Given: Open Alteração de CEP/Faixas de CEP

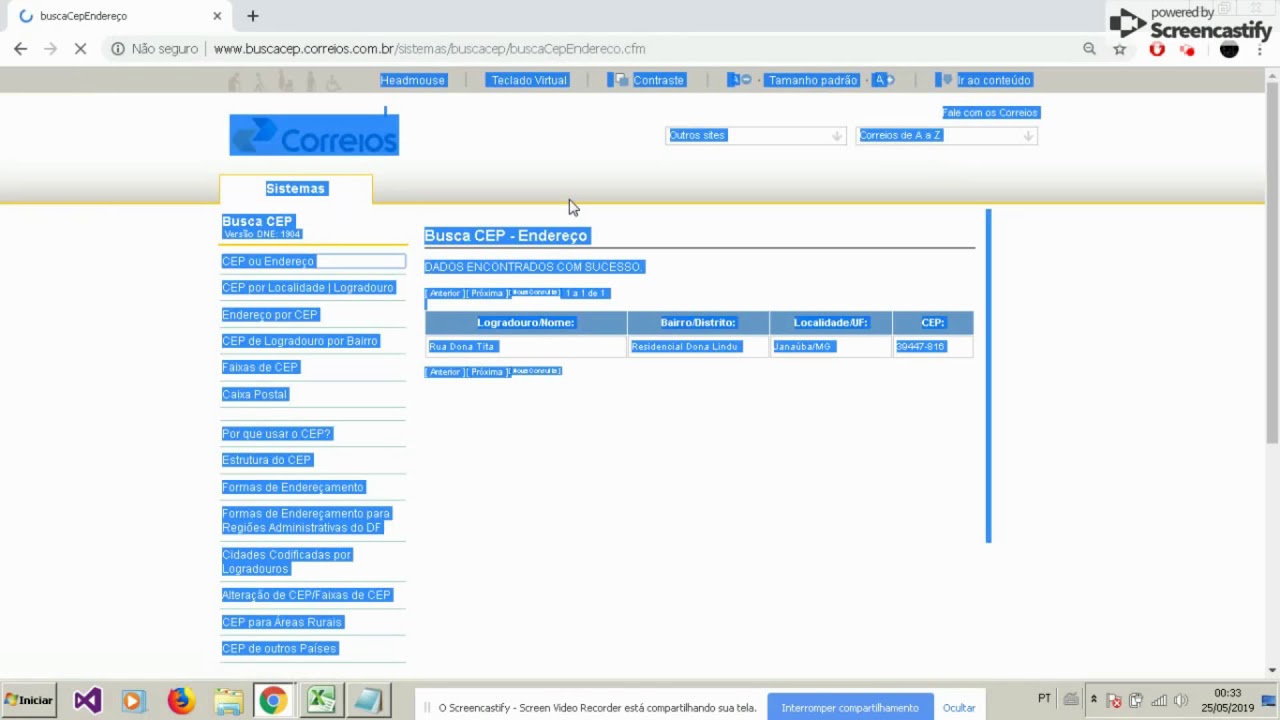Looking at the screenshot, I should [x=306, y=595].
